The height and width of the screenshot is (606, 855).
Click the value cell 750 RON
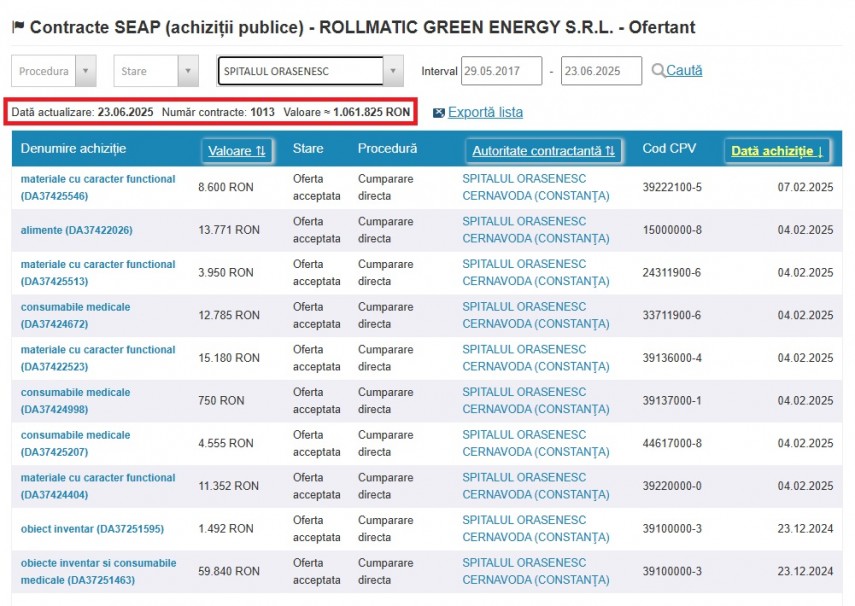point(221,401)
